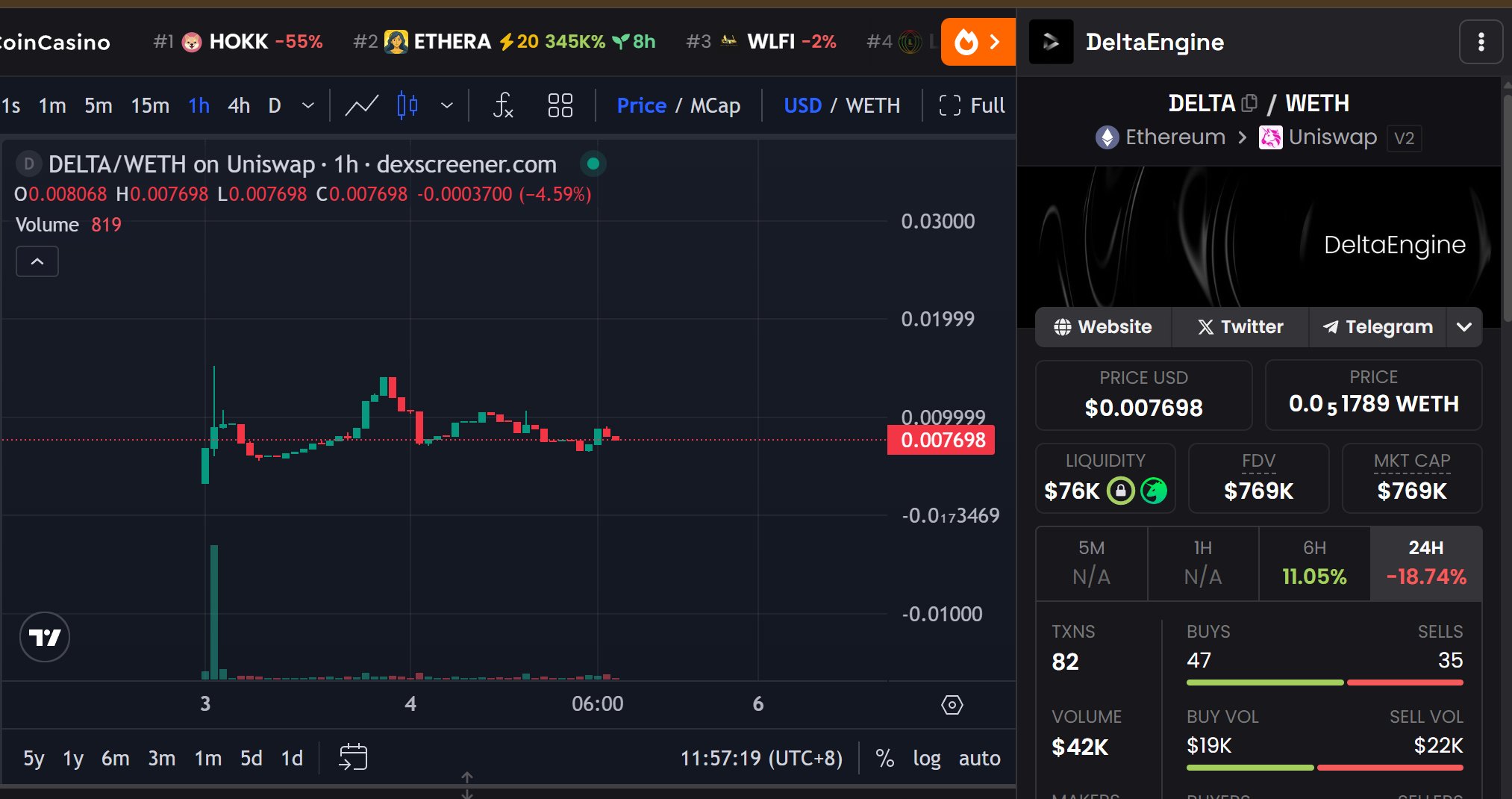Open DeltaEngine three-dot options menu
The image size is (1512, 799).
(x=1481, y=42)
